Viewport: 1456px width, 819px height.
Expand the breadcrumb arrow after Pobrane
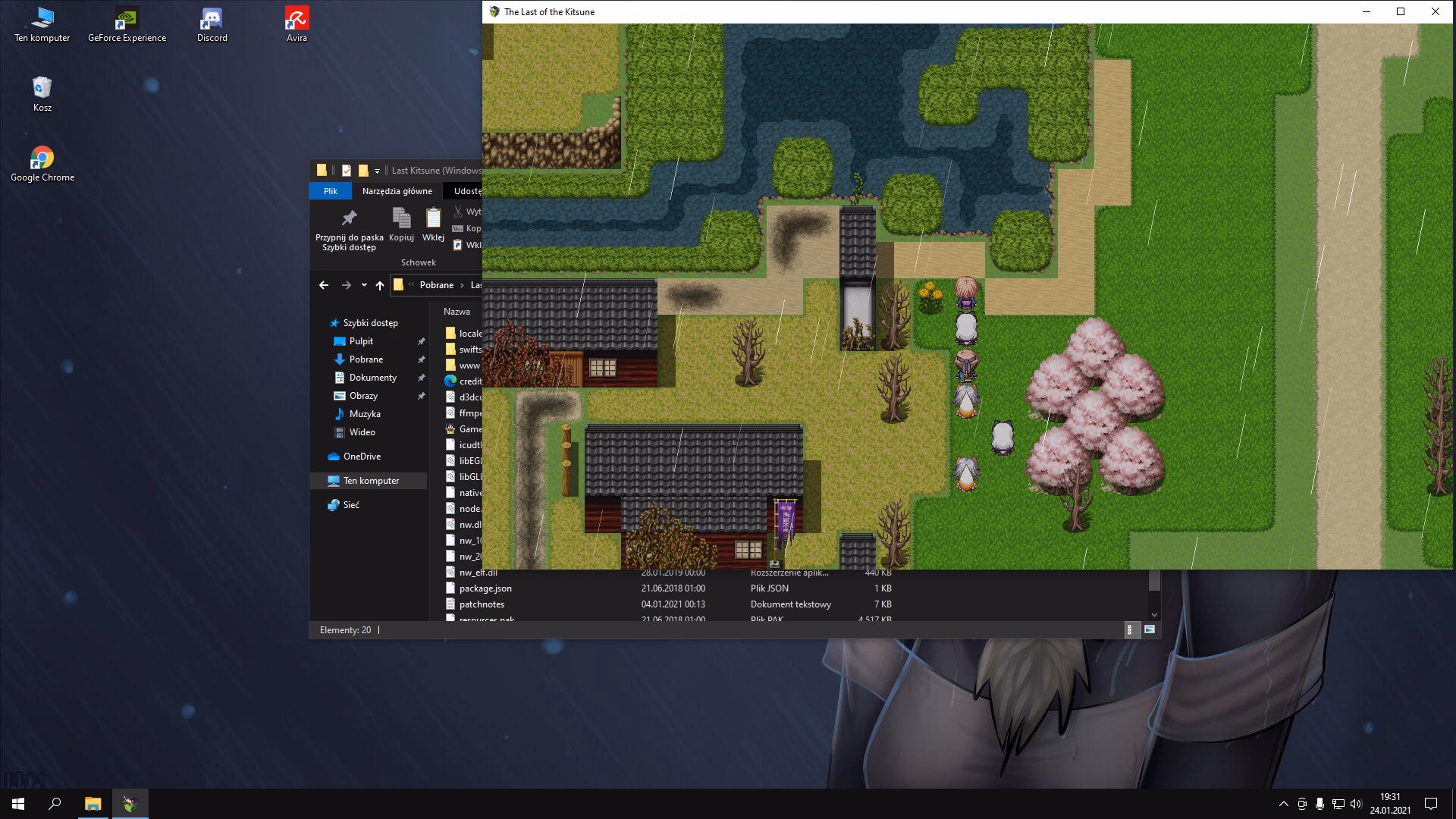[462, 285]
